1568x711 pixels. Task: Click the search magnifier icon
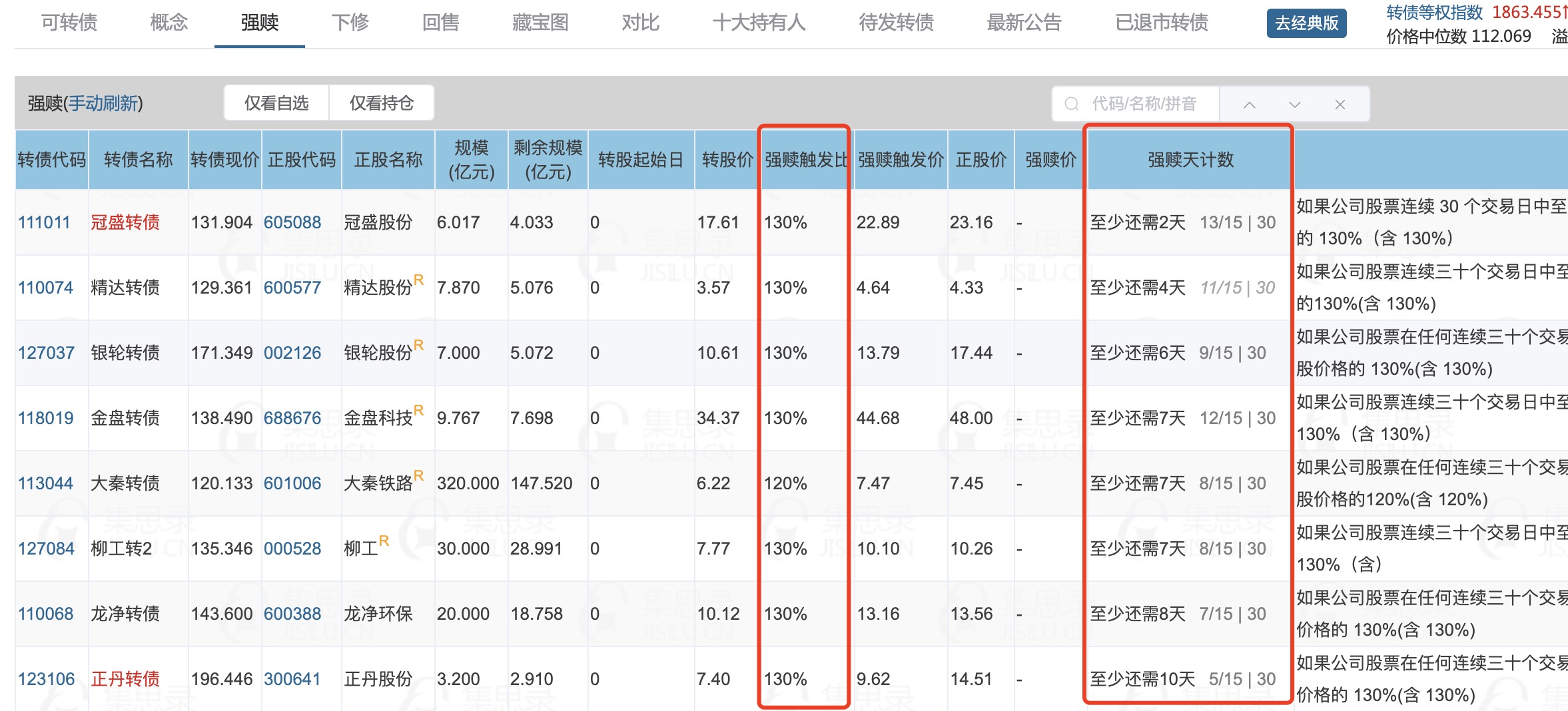pos(1071,104)
